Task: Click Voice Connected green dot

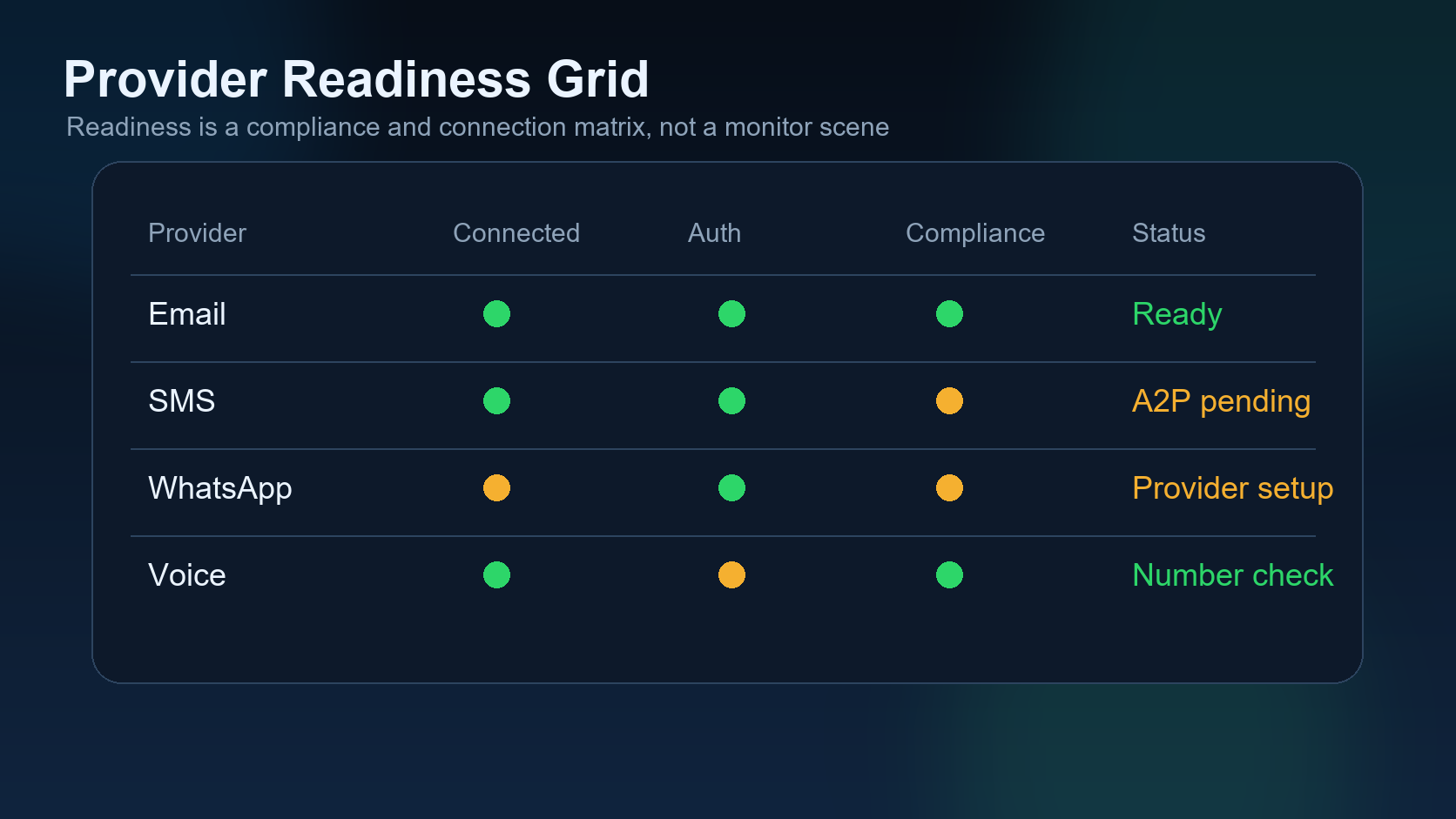Action: (496, 574)
